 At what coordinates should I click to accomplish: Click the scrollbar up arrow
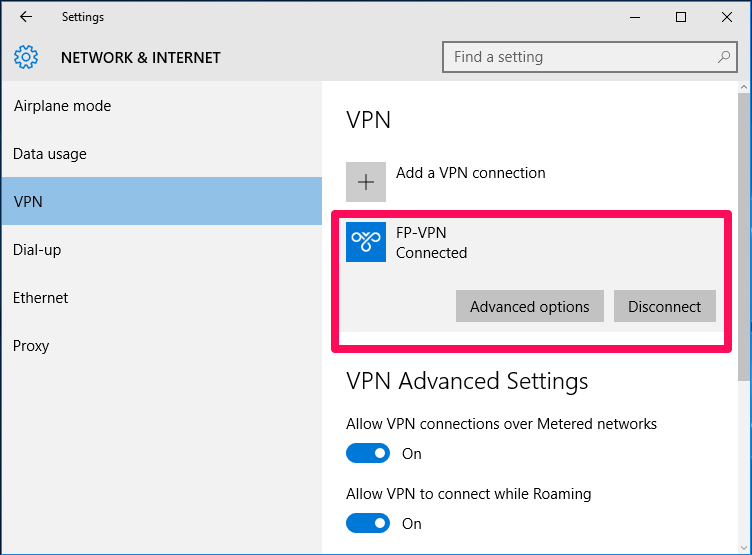point(744,87)
